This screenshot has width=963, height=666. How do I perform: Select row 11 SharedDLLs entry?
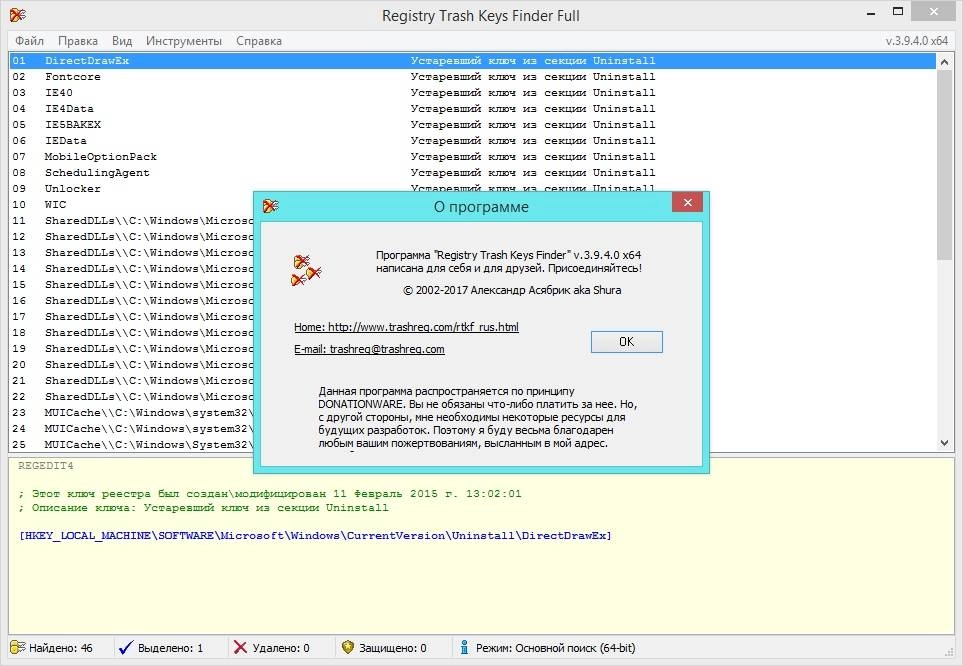[131, 221]
